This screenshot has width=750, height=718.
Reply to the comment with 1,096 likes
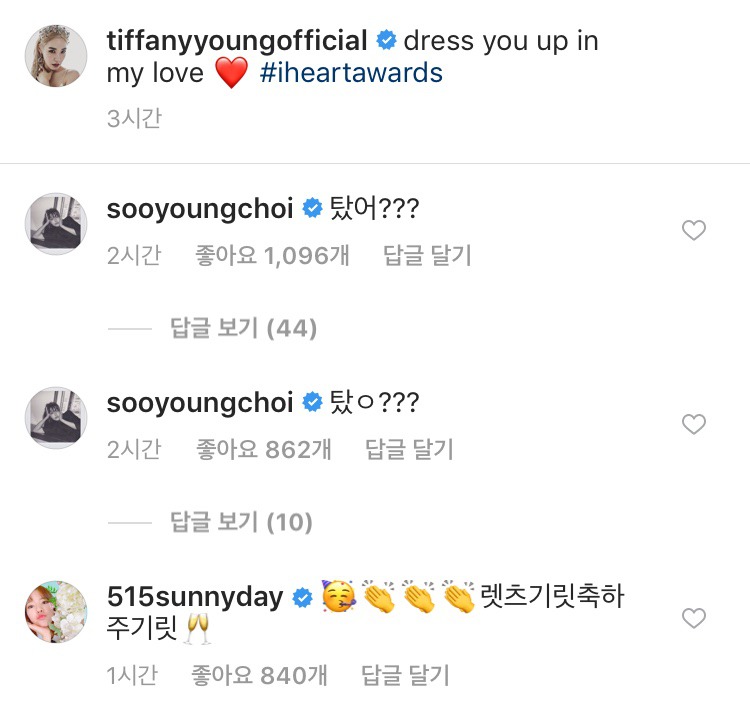427,255
